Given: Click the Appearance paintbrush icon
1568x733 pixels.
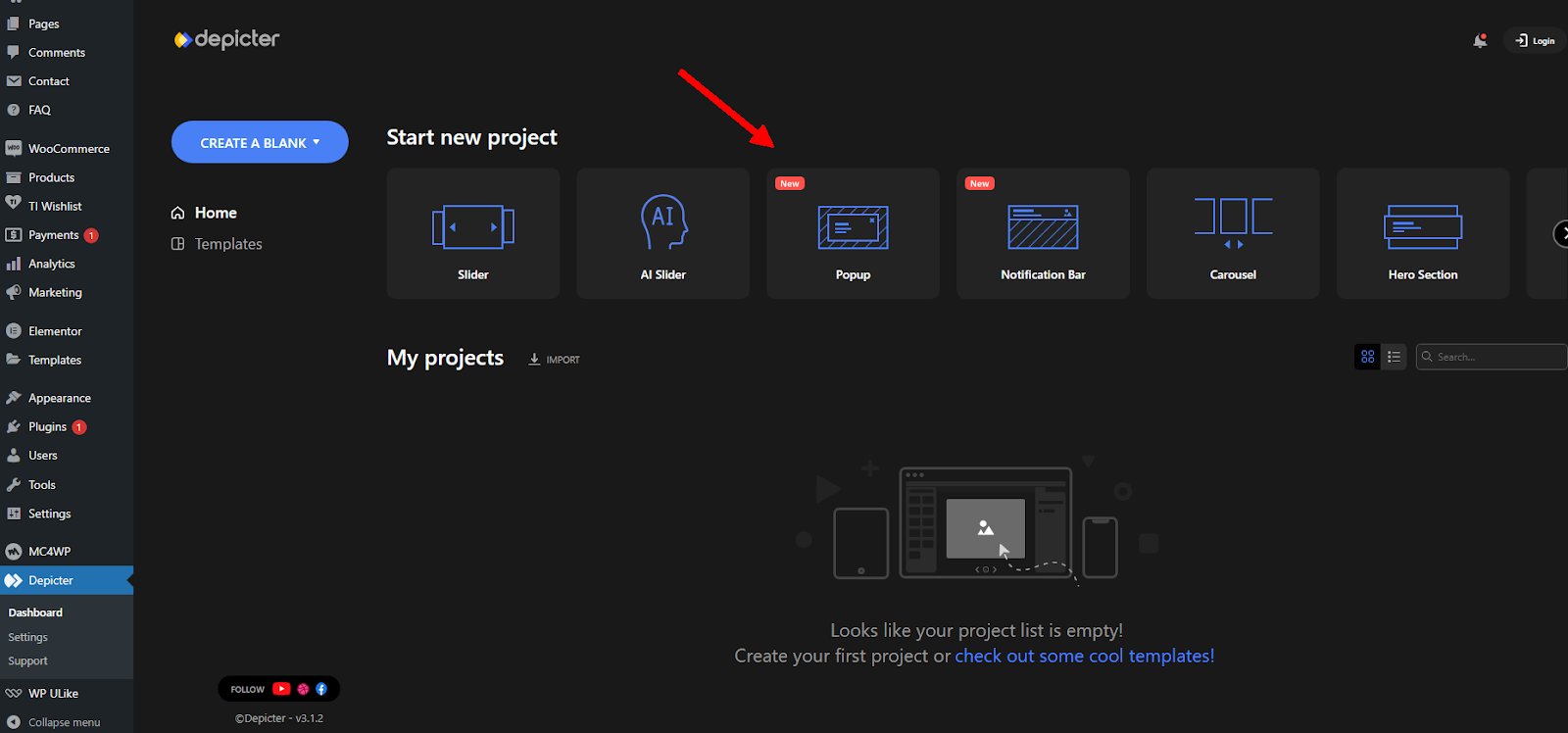Looking at the screenshot, I should click(x=14, y=398).
